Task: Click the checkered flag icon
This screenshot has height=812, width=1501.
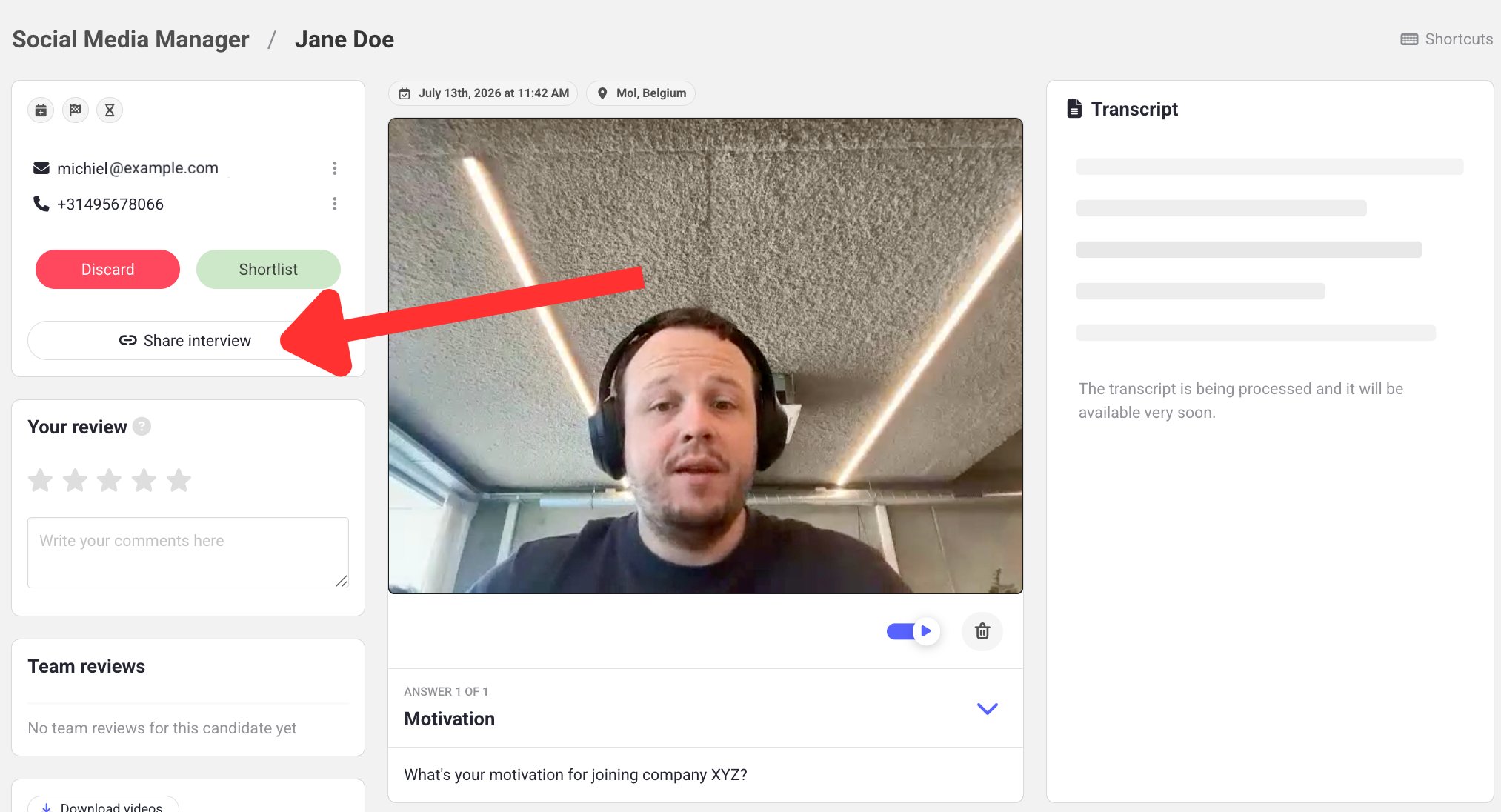Action: (x=76, y=110)
